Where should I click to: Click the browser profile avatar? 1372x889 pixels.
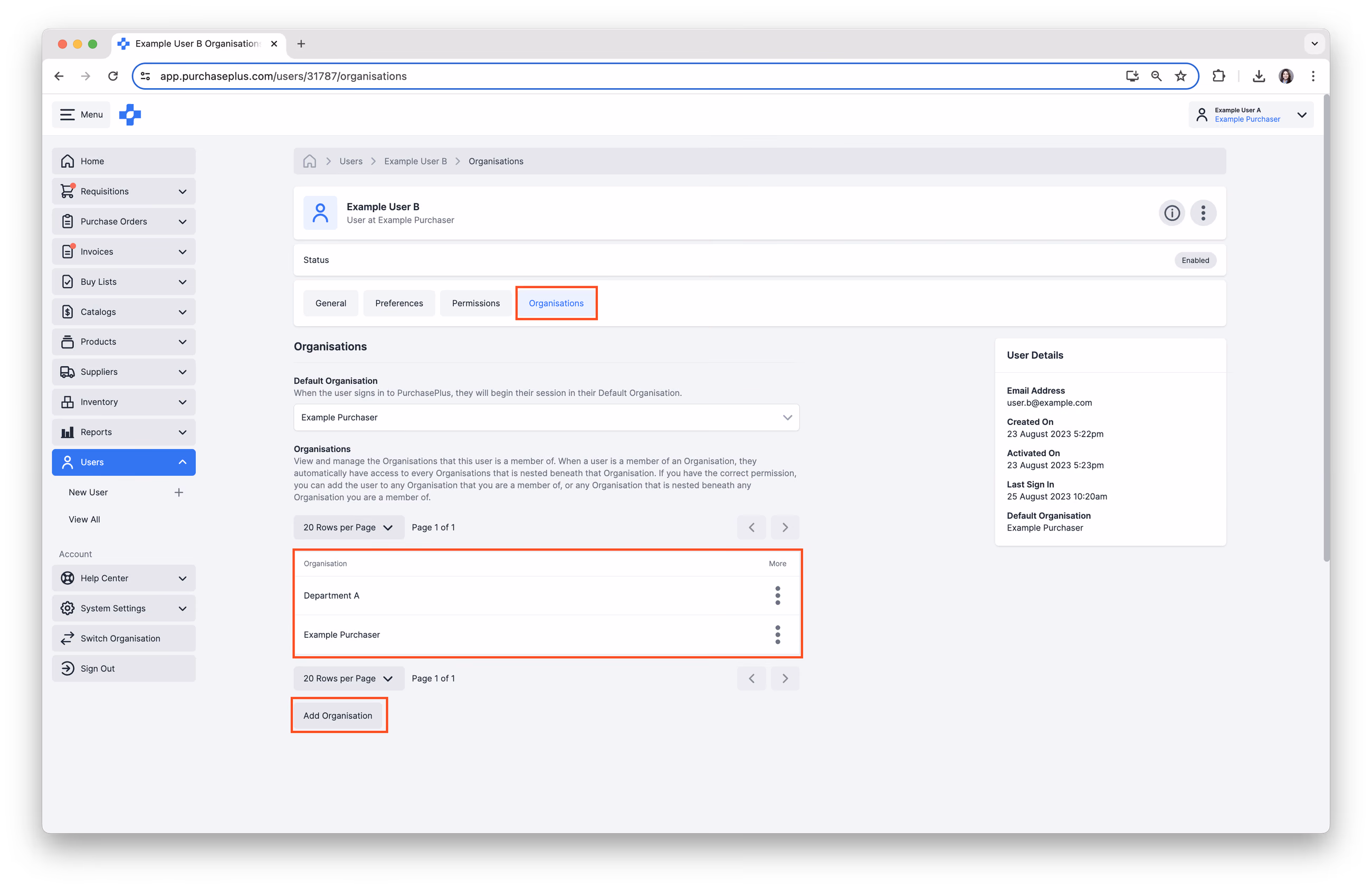tap(1285, 76)
